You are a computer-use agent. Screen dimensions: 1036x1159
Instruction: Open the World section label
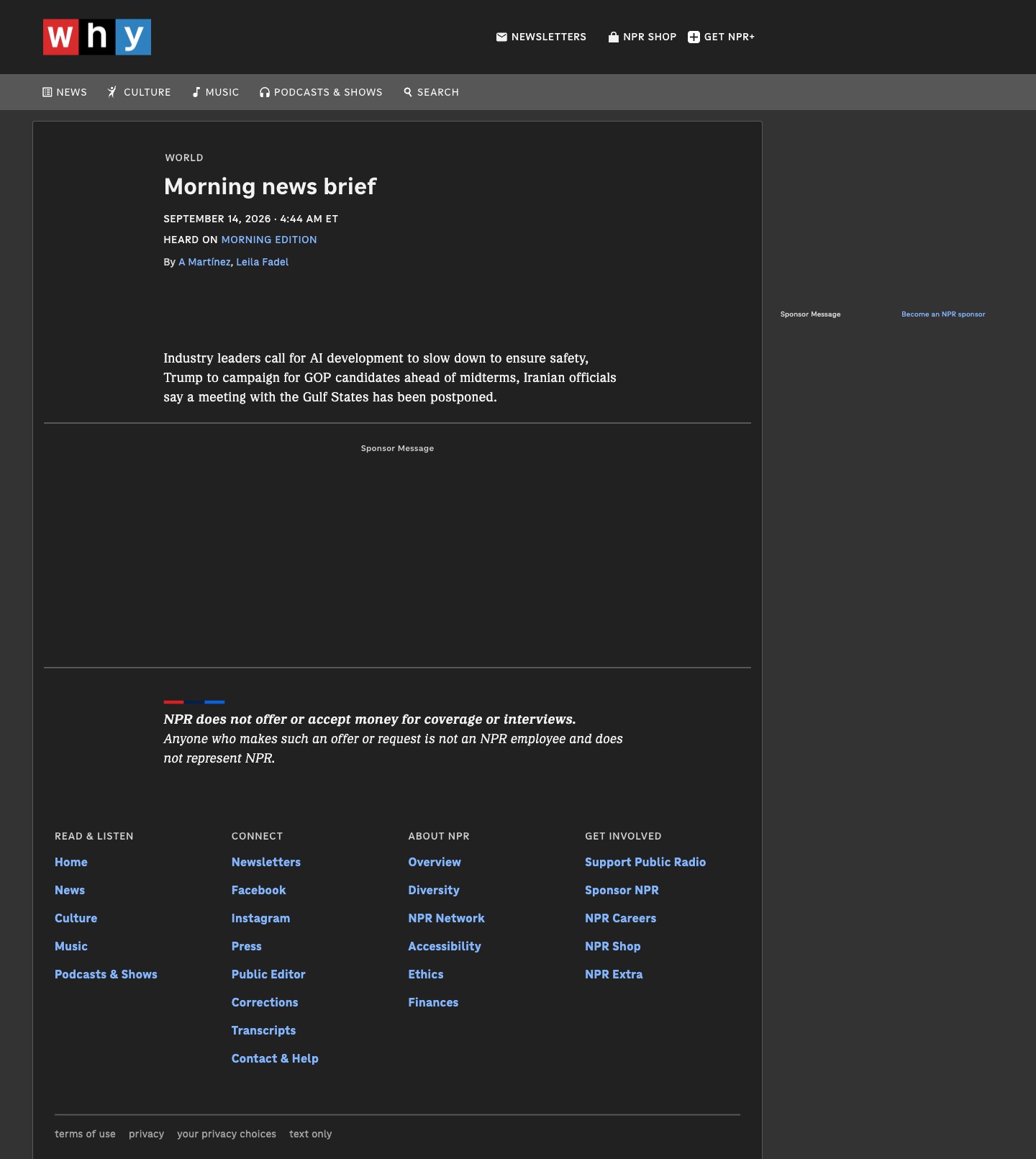point(184,158)
